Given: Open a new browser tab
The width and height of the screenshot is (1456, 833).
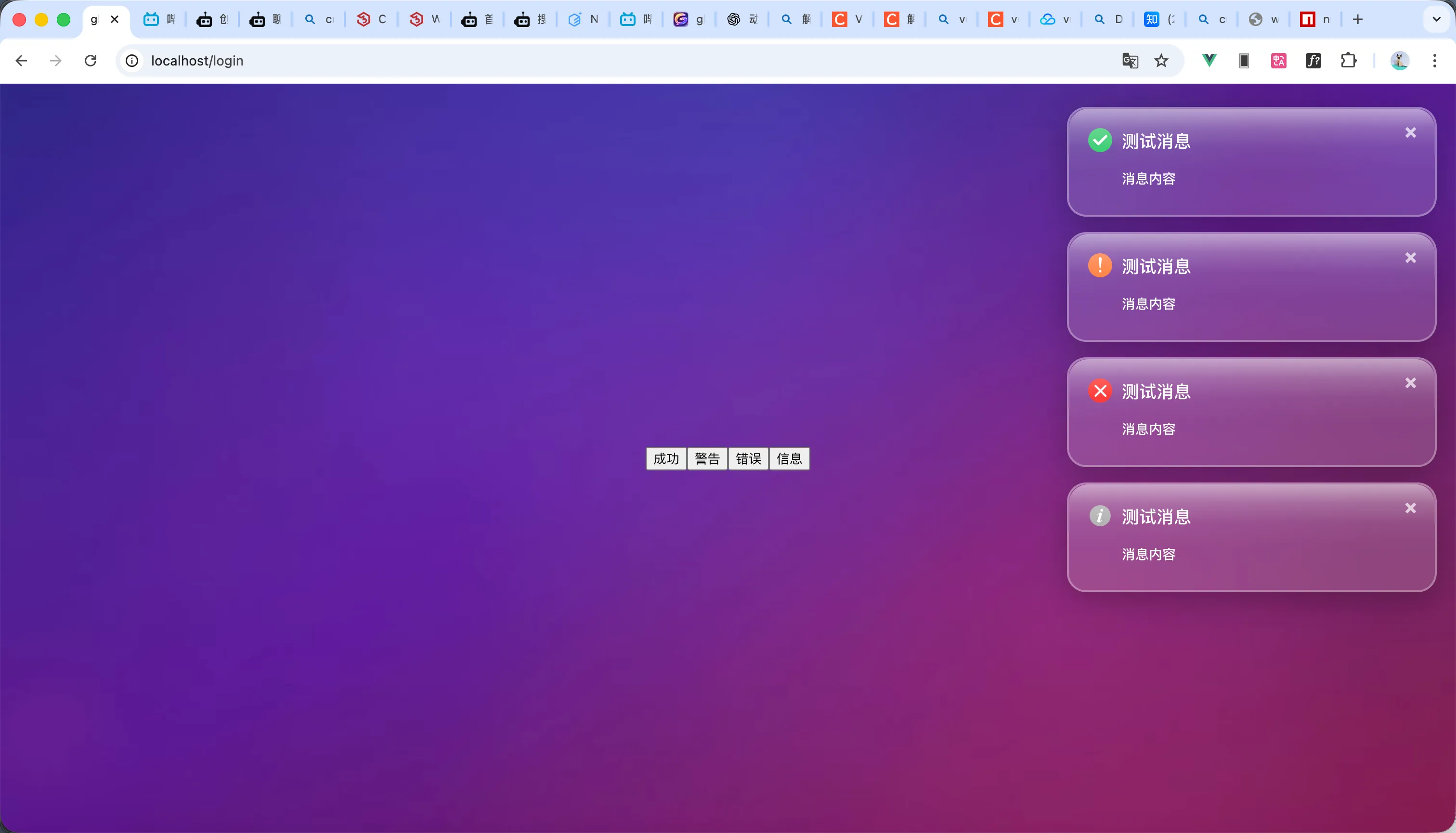Looking at the screenshot, I should pos(1358,19).
